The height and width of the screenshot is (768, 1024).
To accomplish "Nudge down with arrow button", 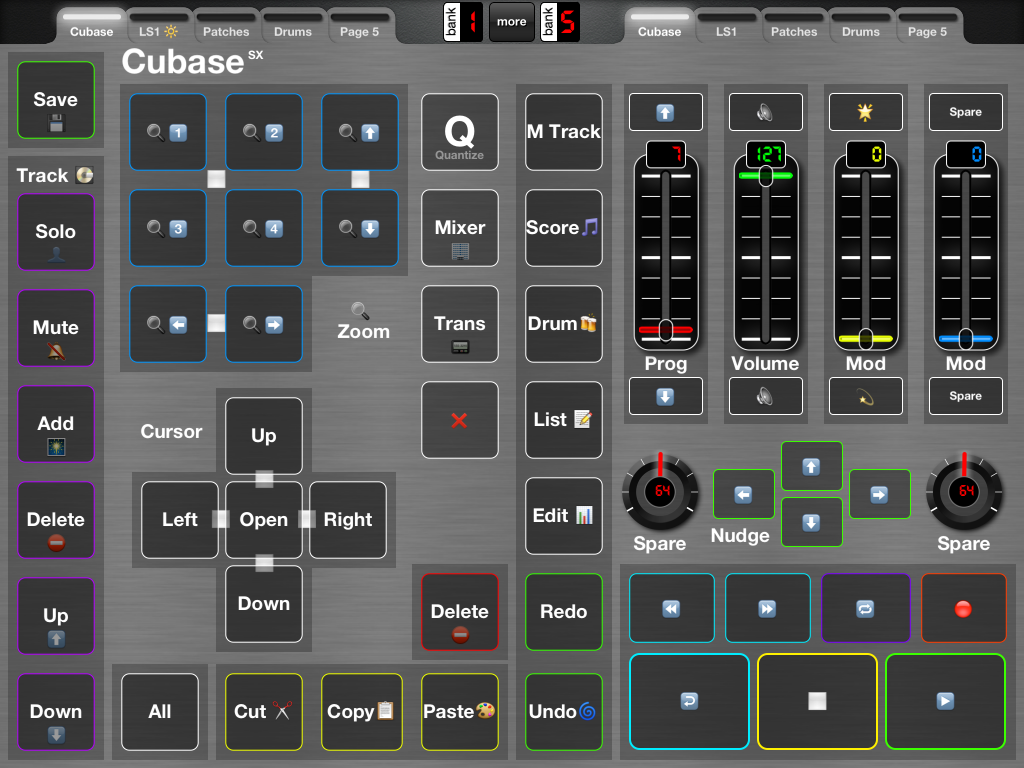I will (x=812, y=522).
